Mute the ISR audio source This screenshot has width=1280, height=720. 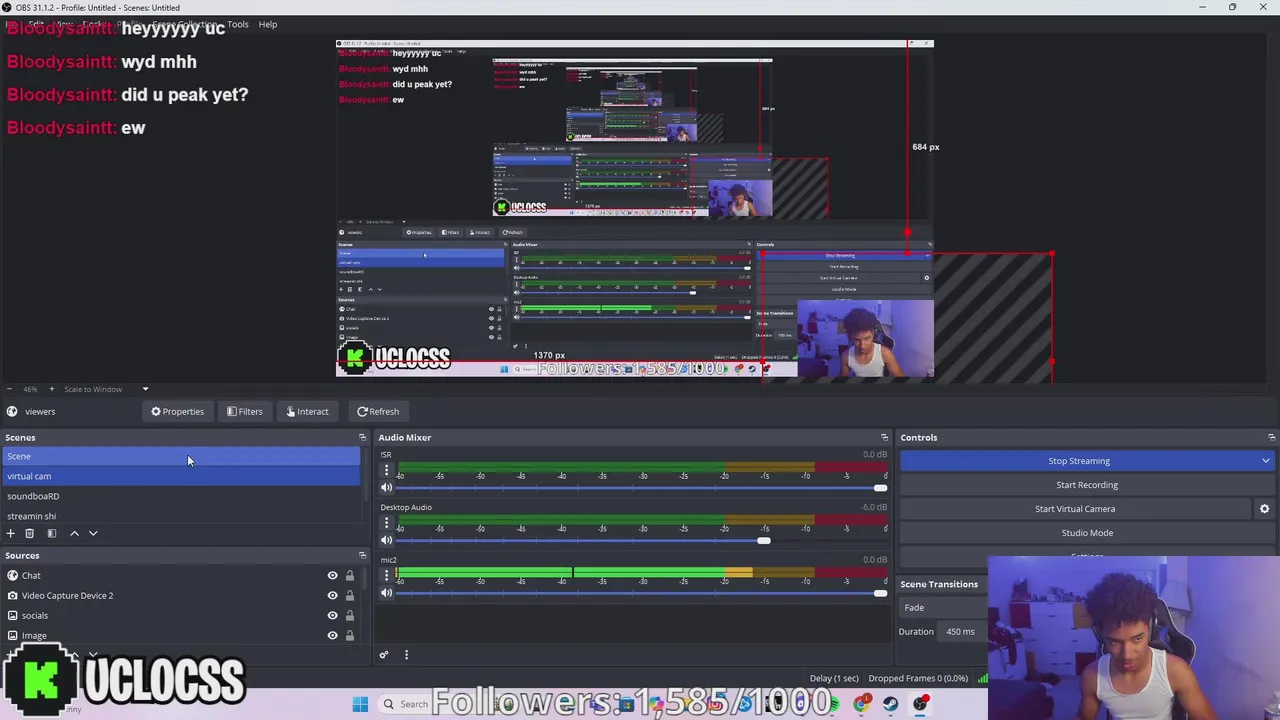click(x=386, y=488)
